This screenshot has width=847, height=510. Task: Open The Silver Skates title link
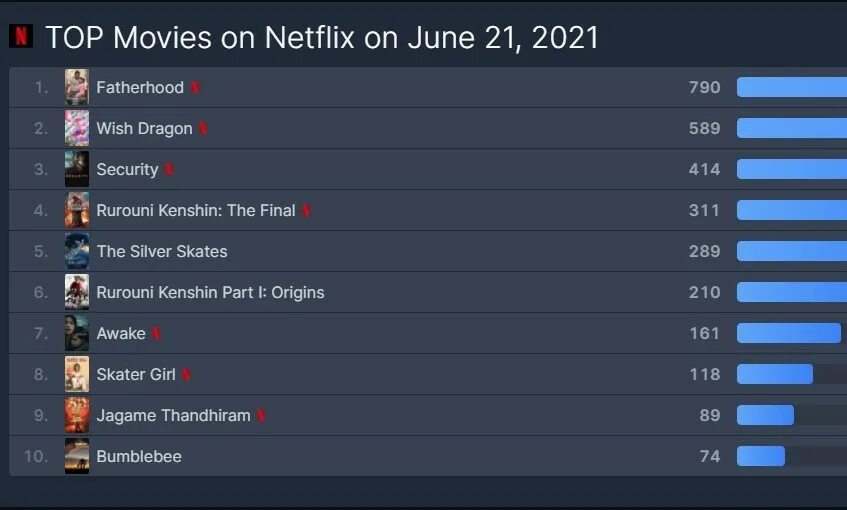click(x=162, y=251)
